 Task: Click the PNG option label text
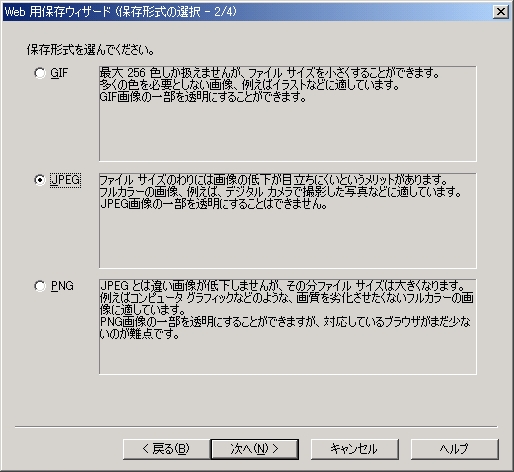pos(62,286)
